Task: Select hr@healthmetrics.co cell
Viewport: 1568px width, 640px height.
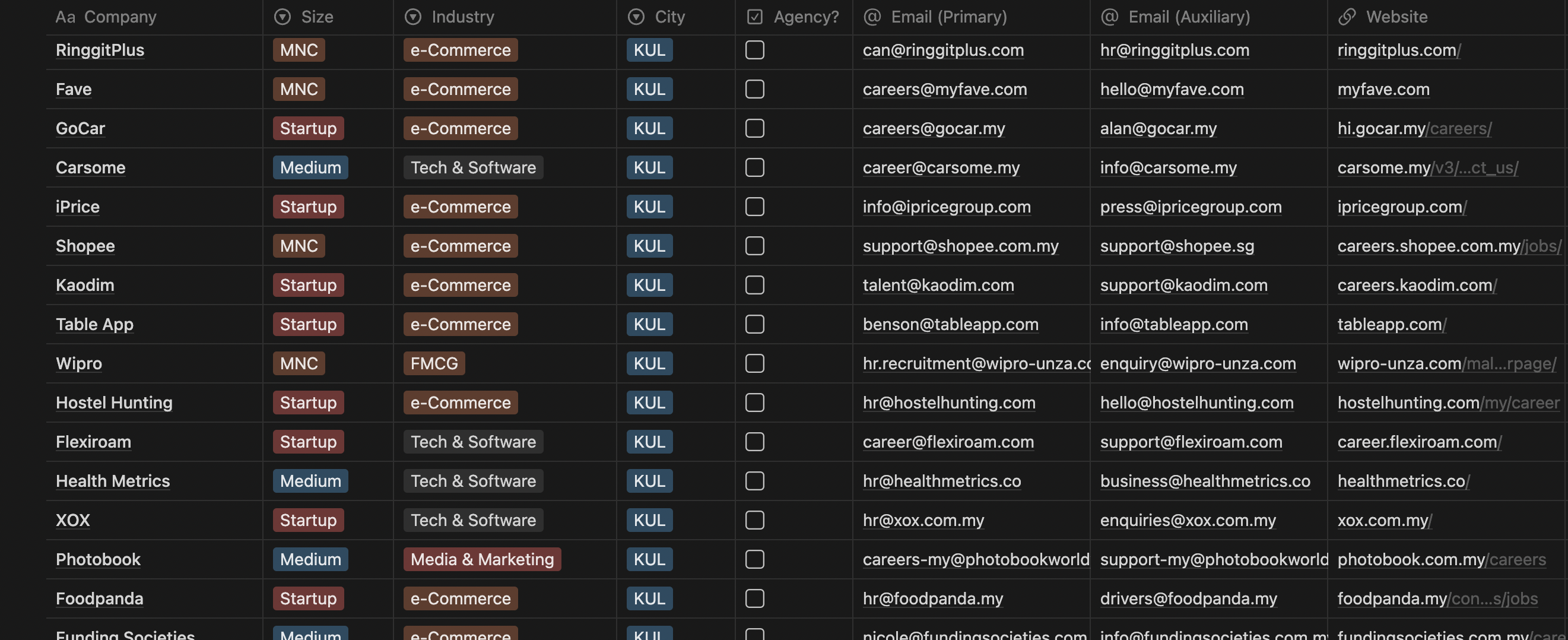Action: pyautogui.click(x=971, y=481)
